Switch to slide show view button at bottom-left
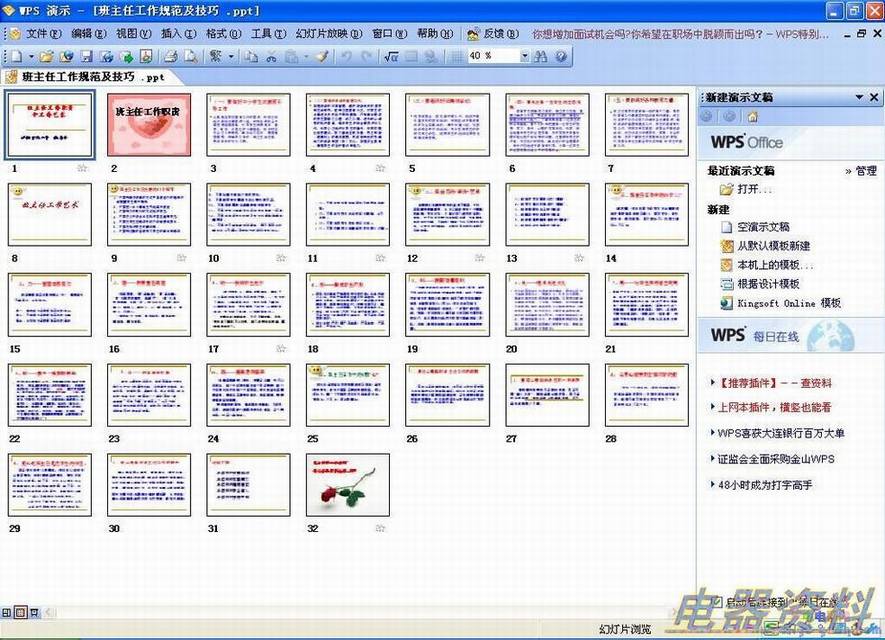The height and width of the screenshot is (640, 885). pos(34,612)
